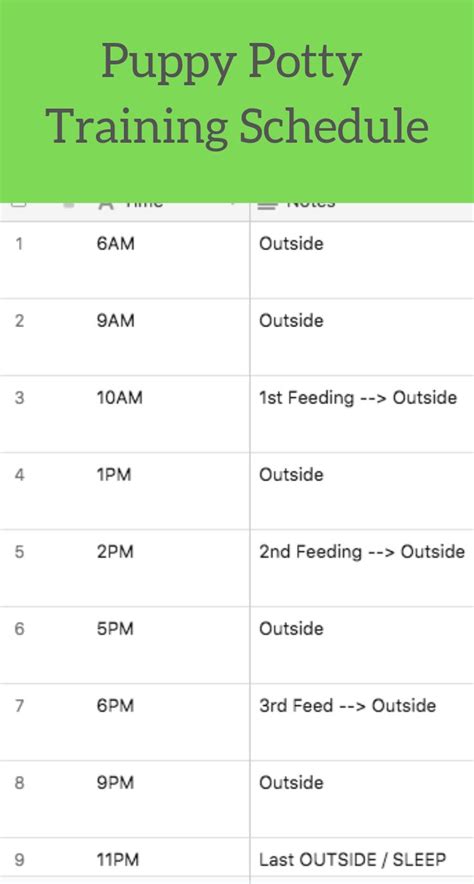This screenshot has width=474, height=884.
Task: Select the Time column header
Action: (x=170, y=211)
